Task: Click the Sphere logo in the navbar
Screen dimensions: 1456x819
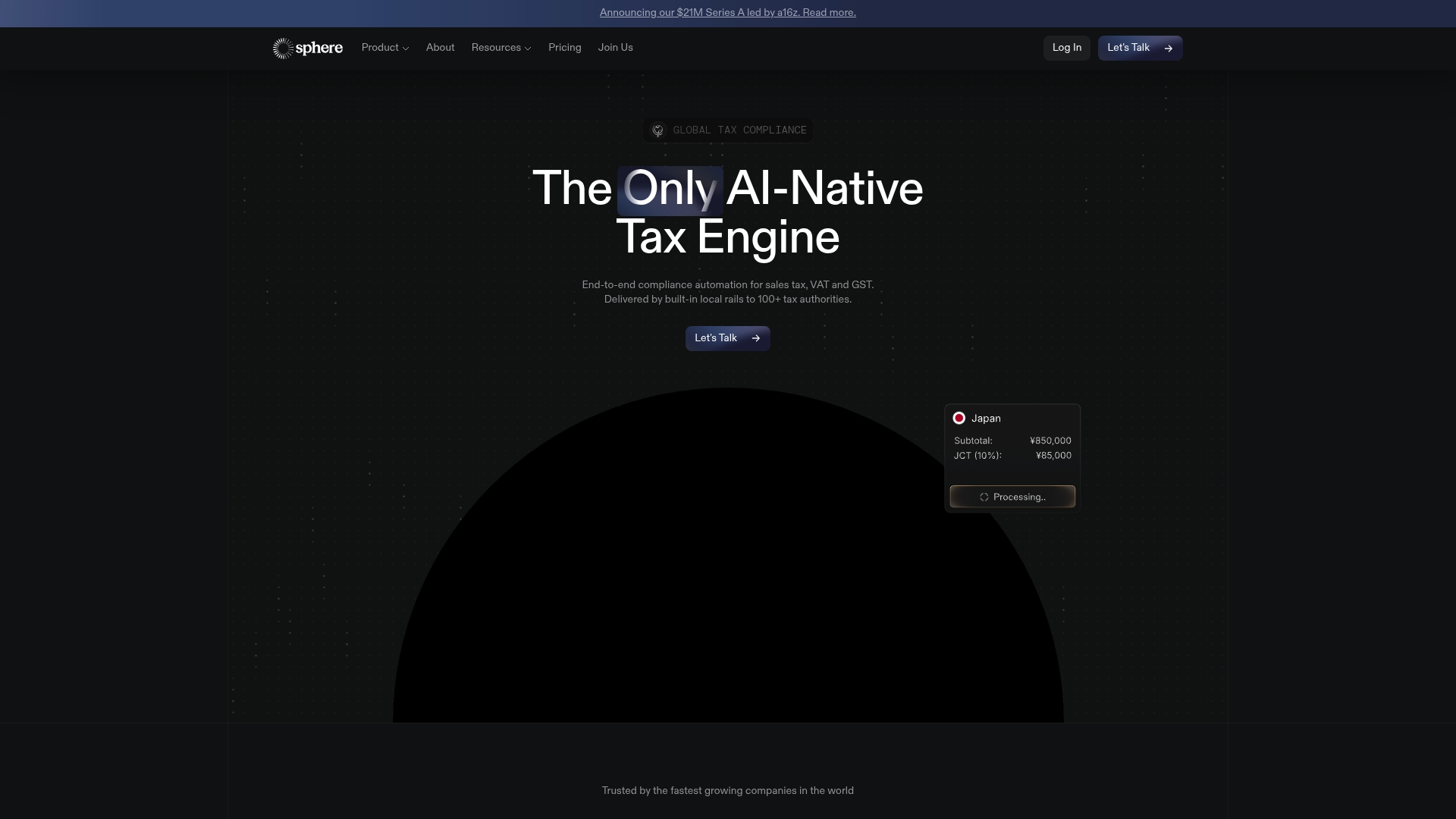Action: pyautogui.click(x=308, y=48)
